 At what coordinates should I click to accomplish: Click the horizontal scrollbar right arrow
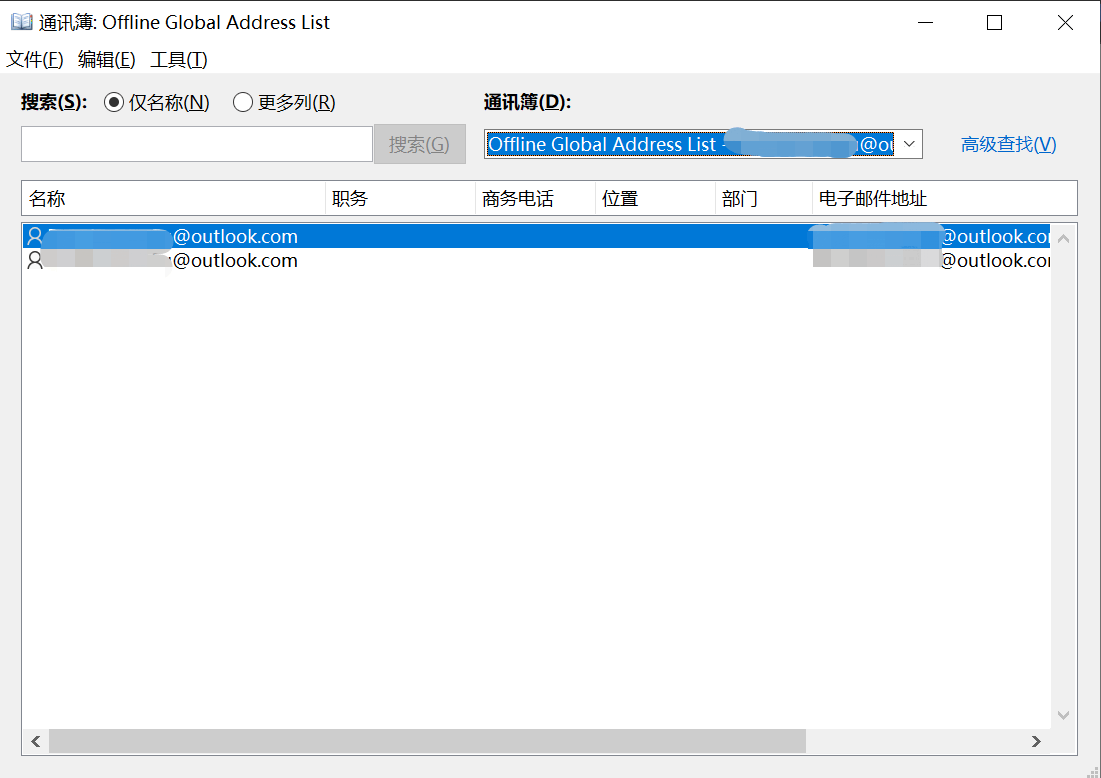(1036, 741)
